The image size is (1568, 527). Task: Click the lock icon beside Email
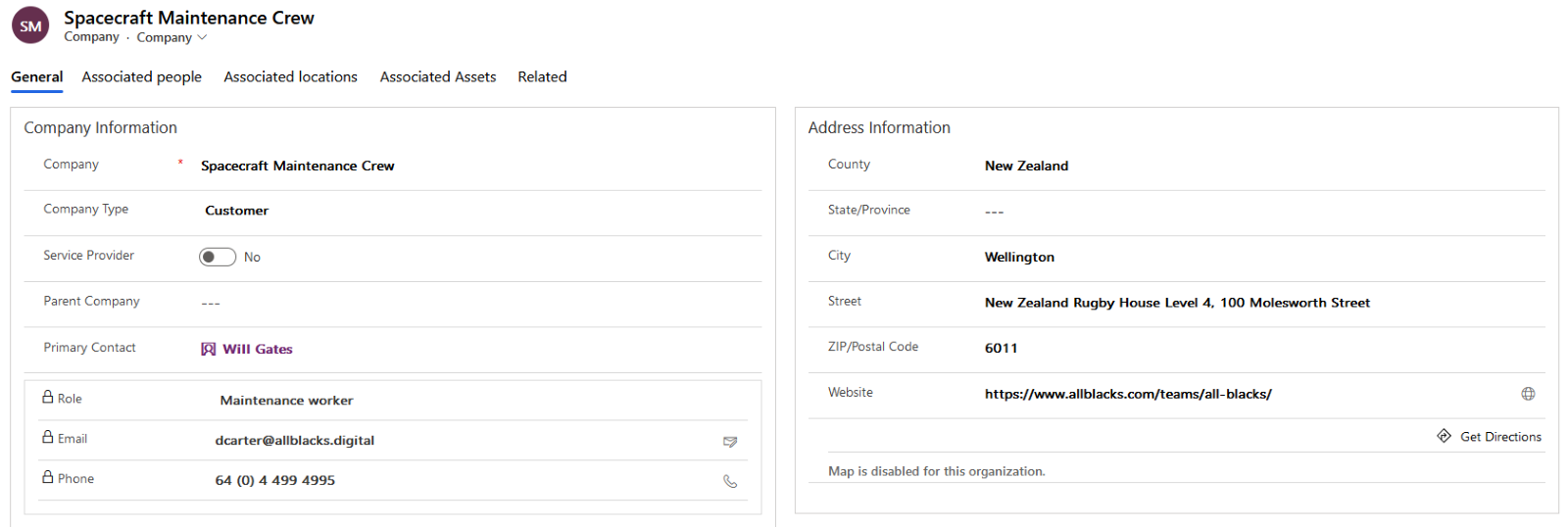click(x=48, y=438)
